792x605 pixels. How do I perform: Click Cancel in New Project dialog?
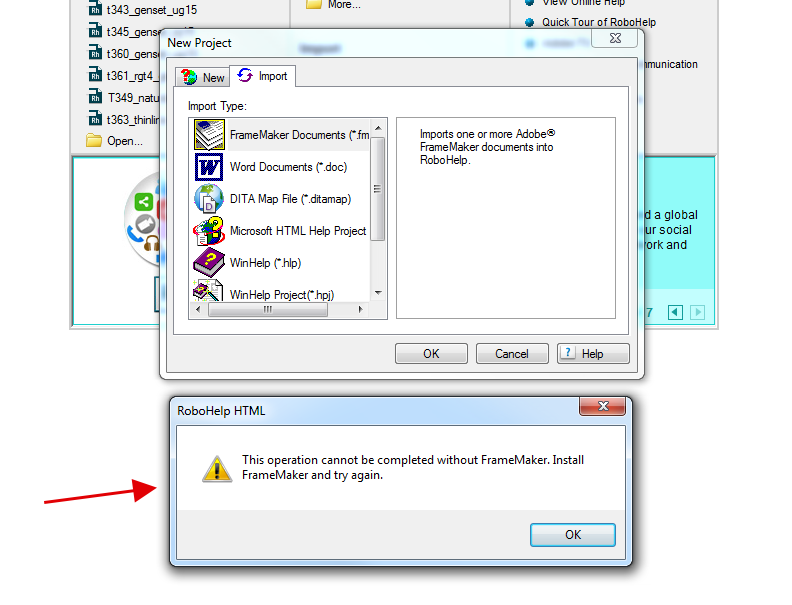[512, 354]
